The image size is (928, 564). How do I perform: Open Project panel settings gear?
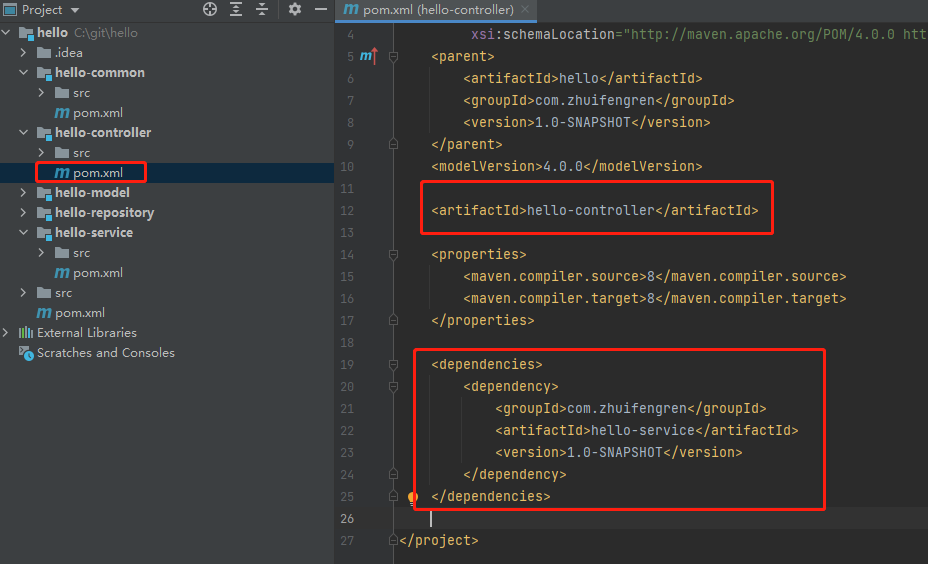(x=295, y=9)
